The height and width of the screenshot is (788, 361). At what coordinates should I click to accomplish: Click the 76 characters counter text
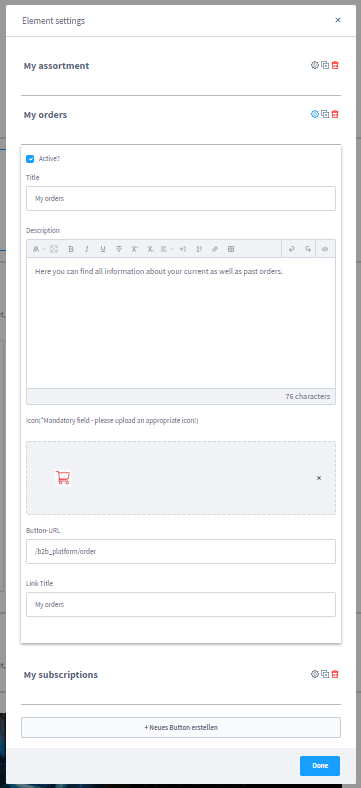(308, 396)
